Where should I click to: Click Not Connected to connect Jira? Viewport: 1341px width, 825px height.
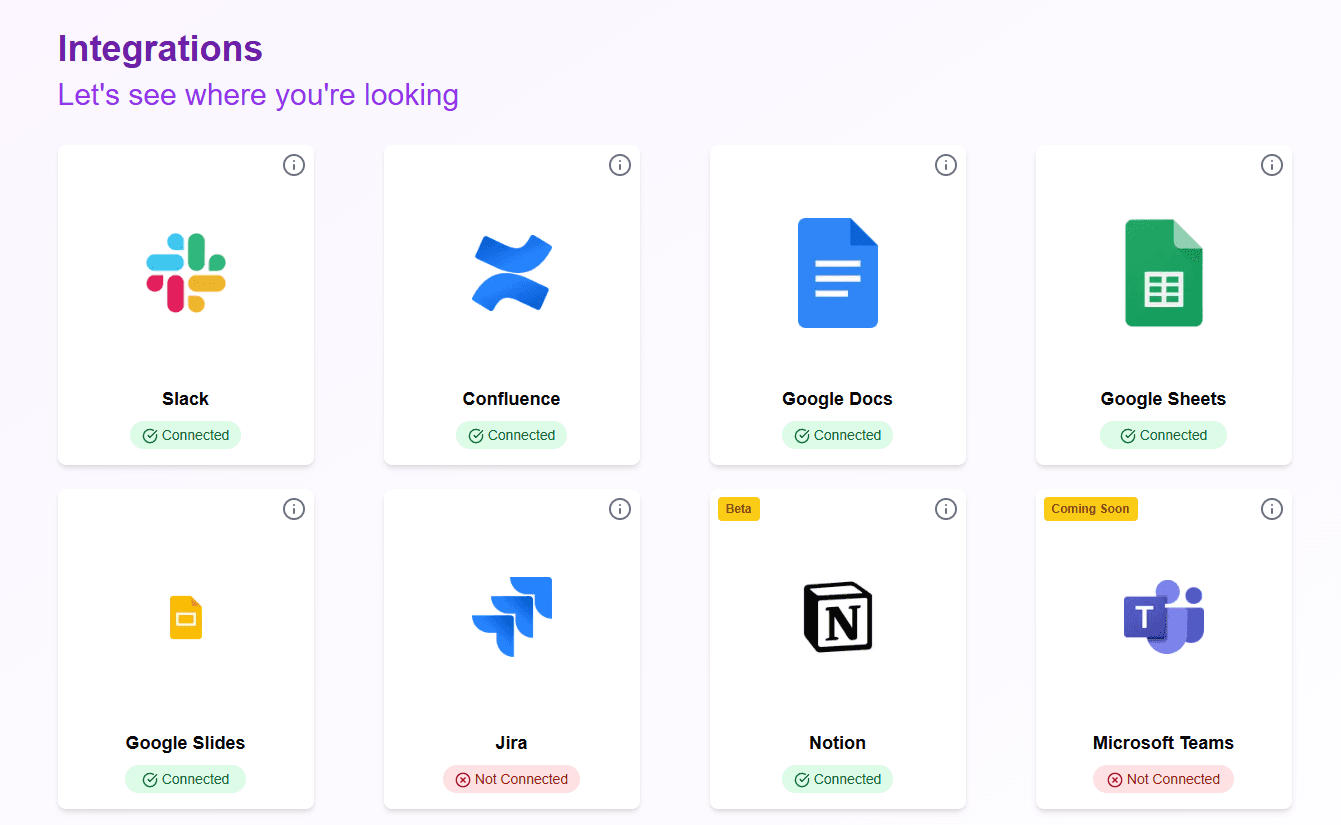point(511,778)
